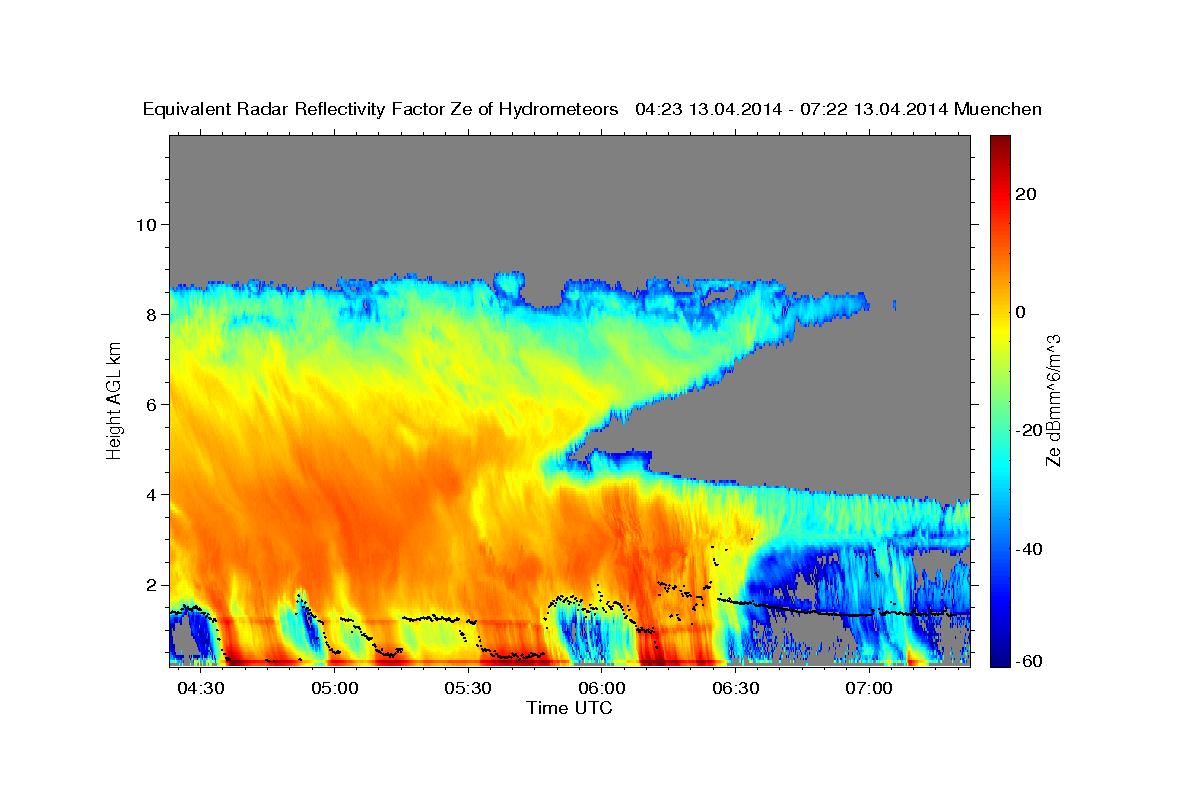The height and width of the screenshot is (800, 1200).
Task: Click the 'Time UTC' axis label
Action: tap(569, 708)
